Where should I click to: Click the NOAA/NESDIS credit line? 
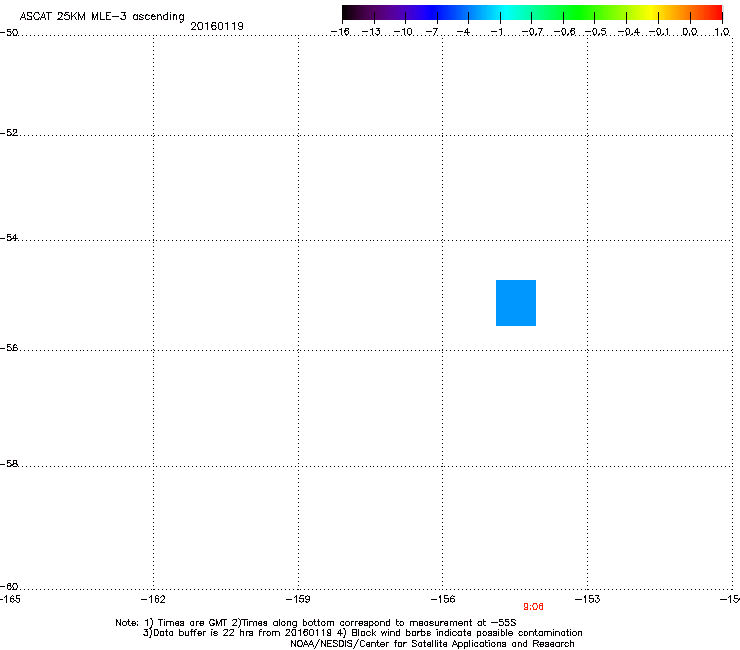coord(432,644)
